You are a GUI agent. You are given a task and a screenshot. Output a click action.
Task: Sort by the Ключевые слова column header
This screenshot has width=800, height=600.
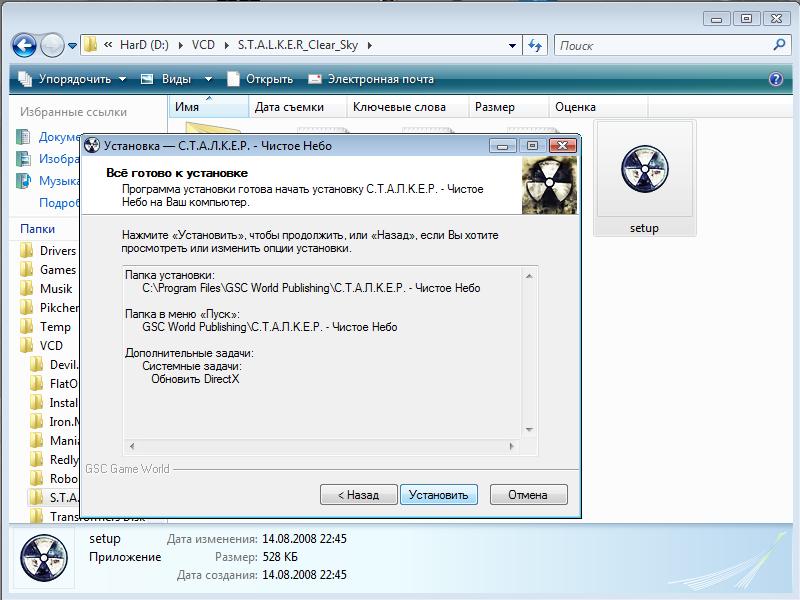coord(407,107)
